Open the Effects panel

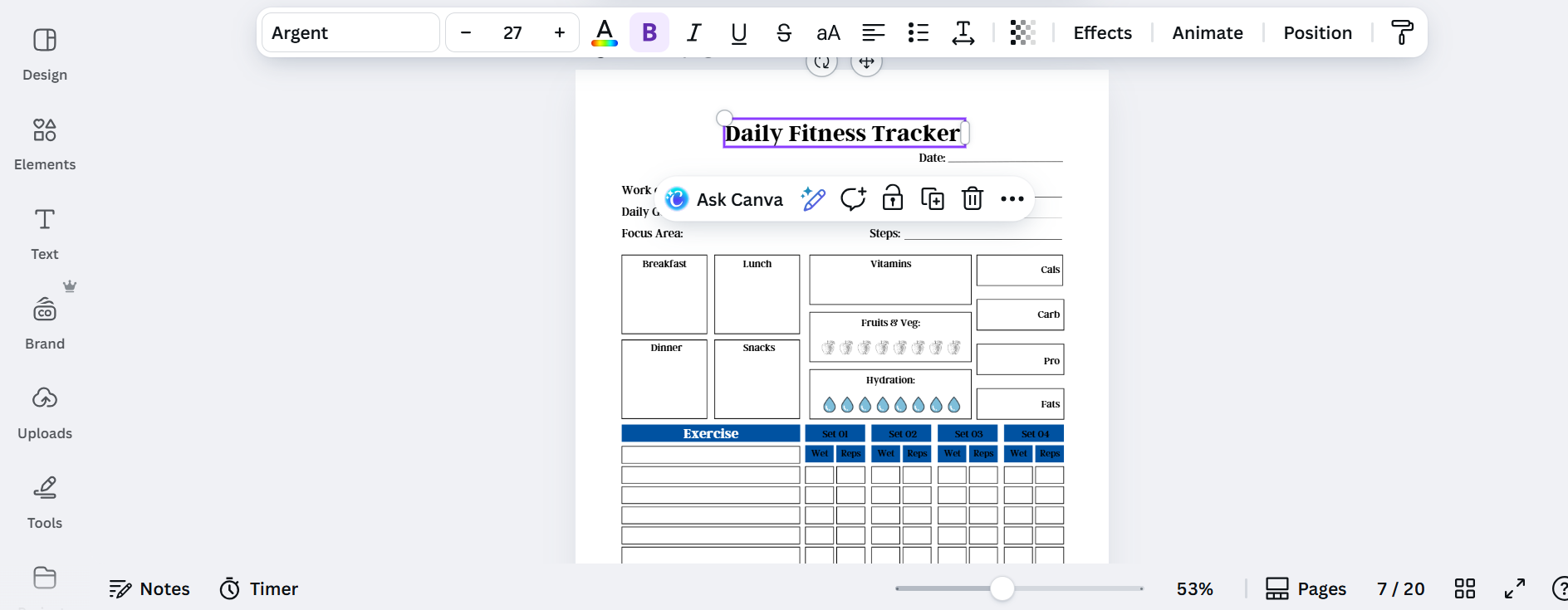tap(1102, 33)
